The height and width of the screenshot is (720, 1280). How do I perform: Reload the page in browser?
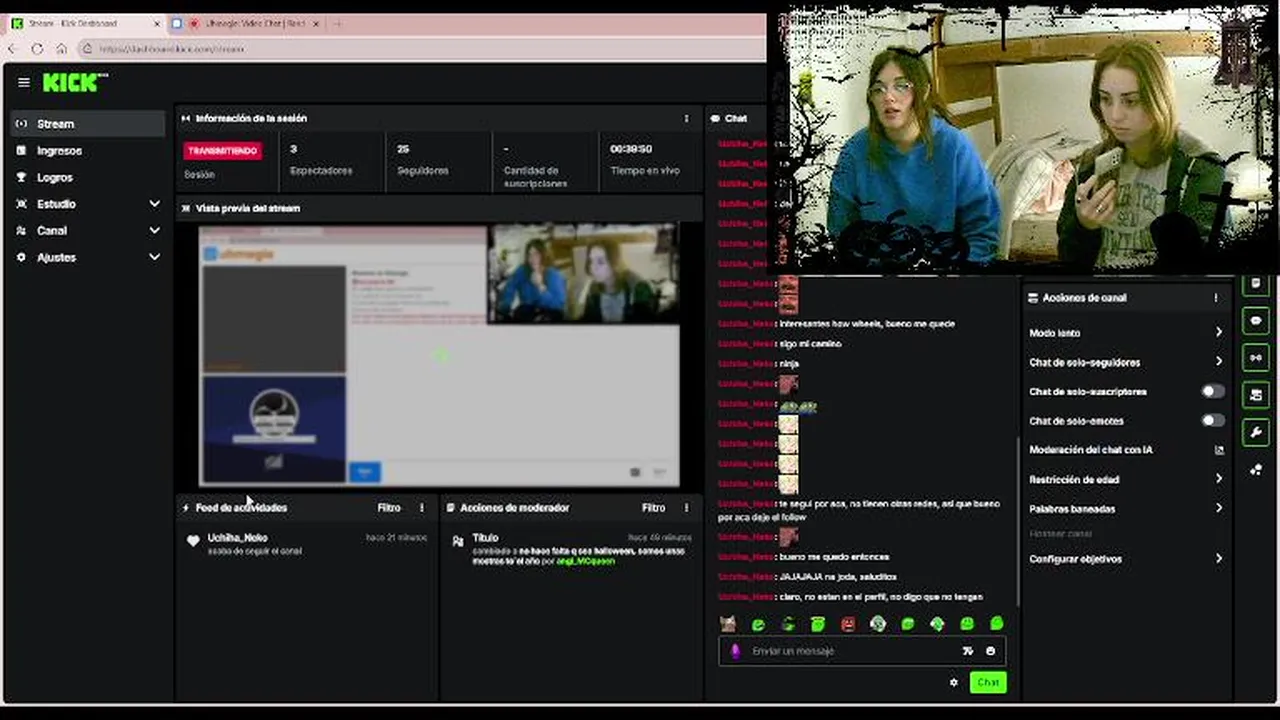[37, 48]
